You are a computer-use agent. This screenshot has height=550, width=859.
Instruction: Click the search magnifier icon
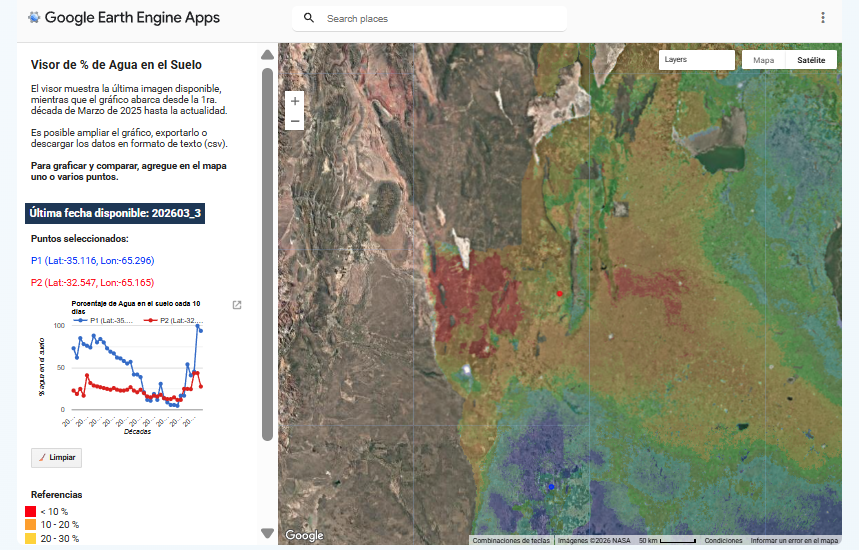pyautogui.click(x=309, y=18)
